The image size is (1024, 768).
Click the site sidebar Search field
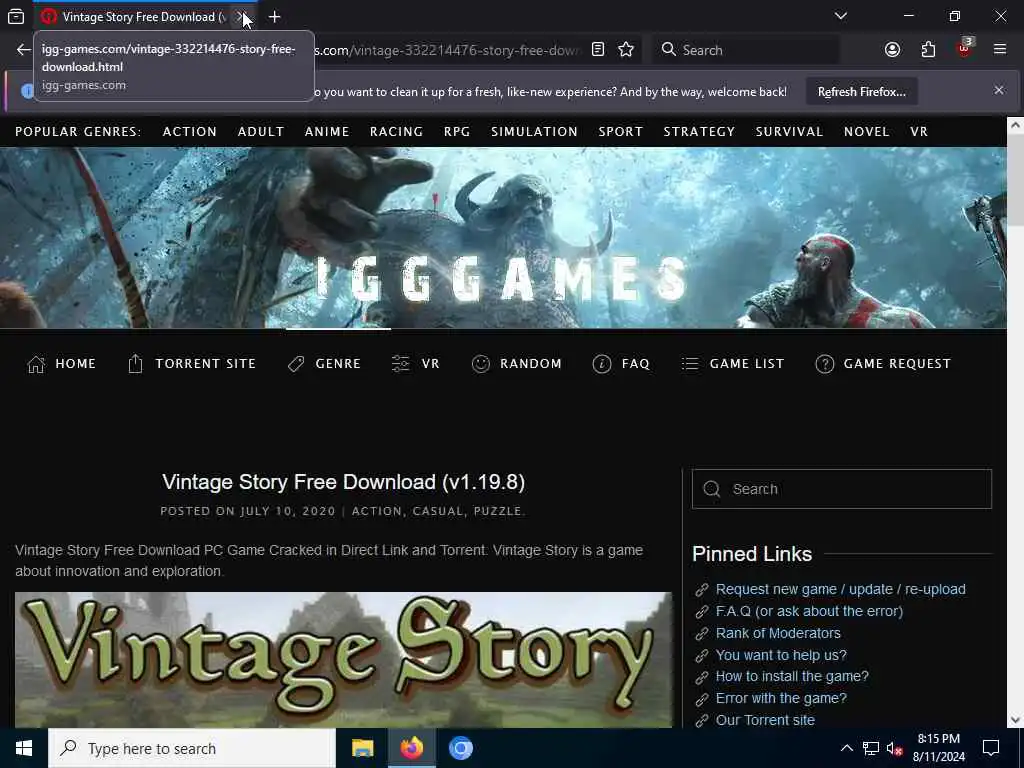tap(842, 488)
